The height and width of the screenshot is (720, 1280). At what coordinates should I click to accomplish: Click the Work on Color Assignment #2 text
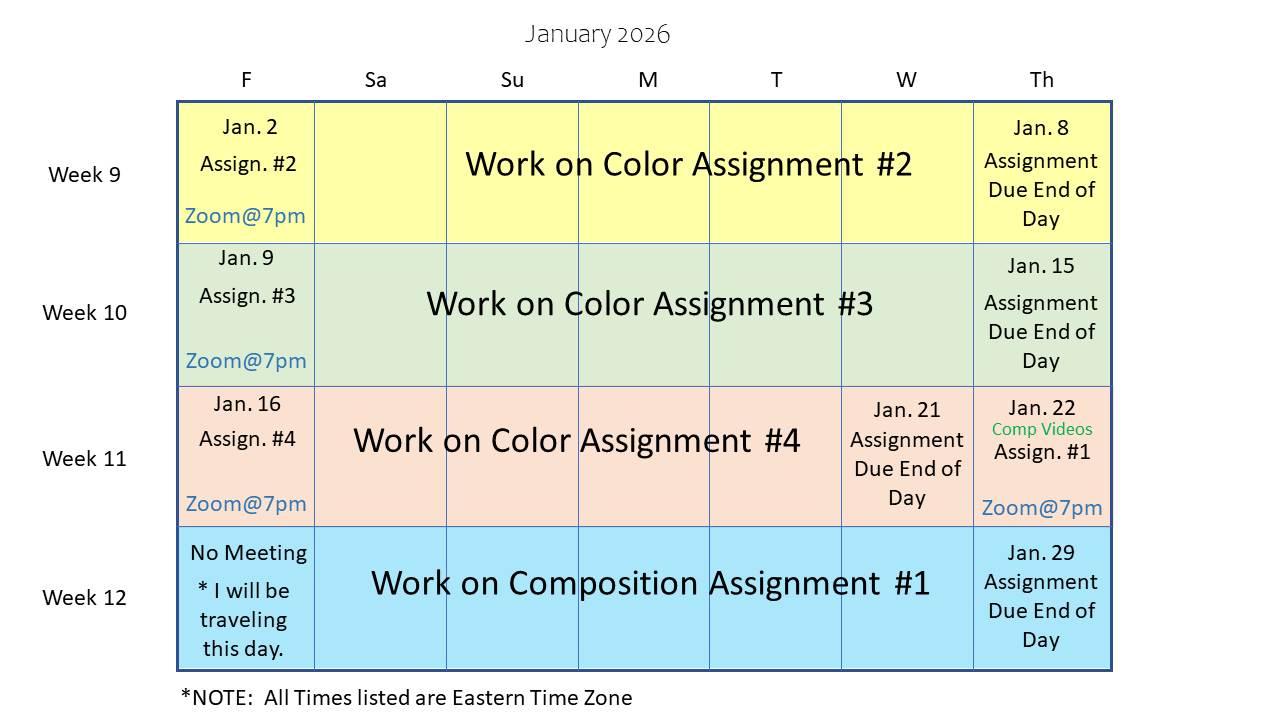688,164
